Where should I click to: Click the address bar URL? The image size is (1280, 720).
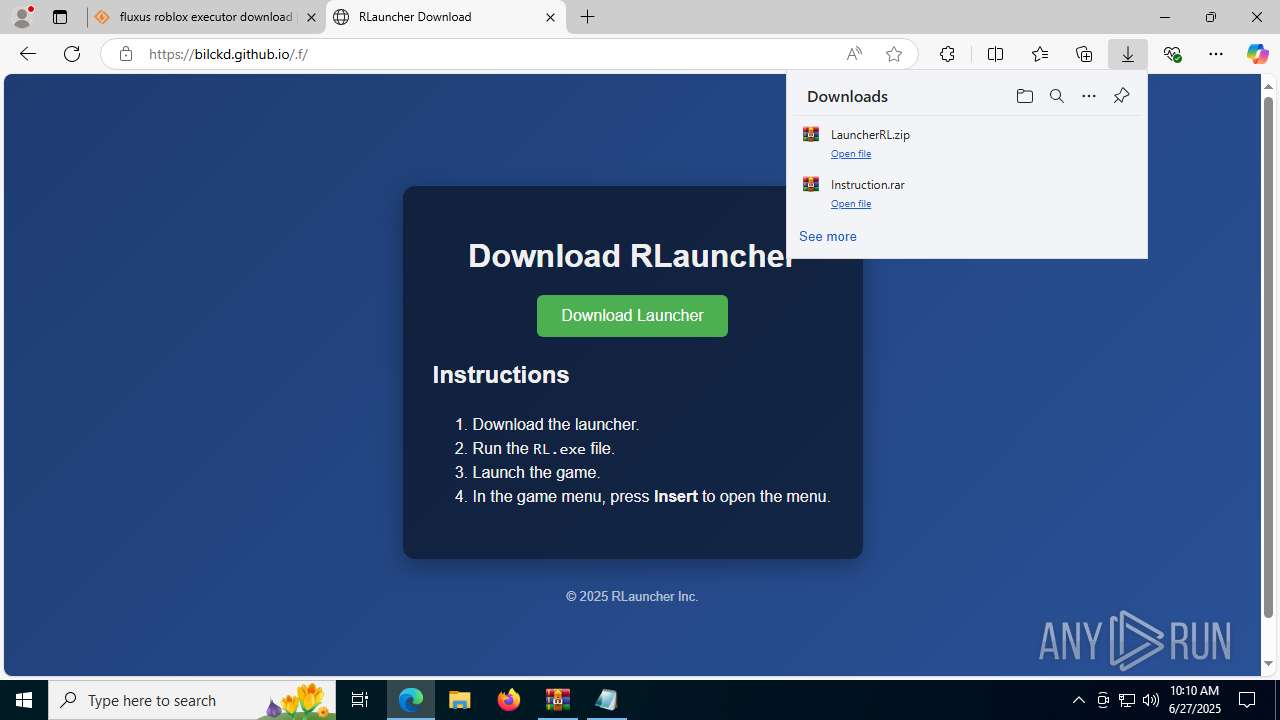[x=228, y=54]
